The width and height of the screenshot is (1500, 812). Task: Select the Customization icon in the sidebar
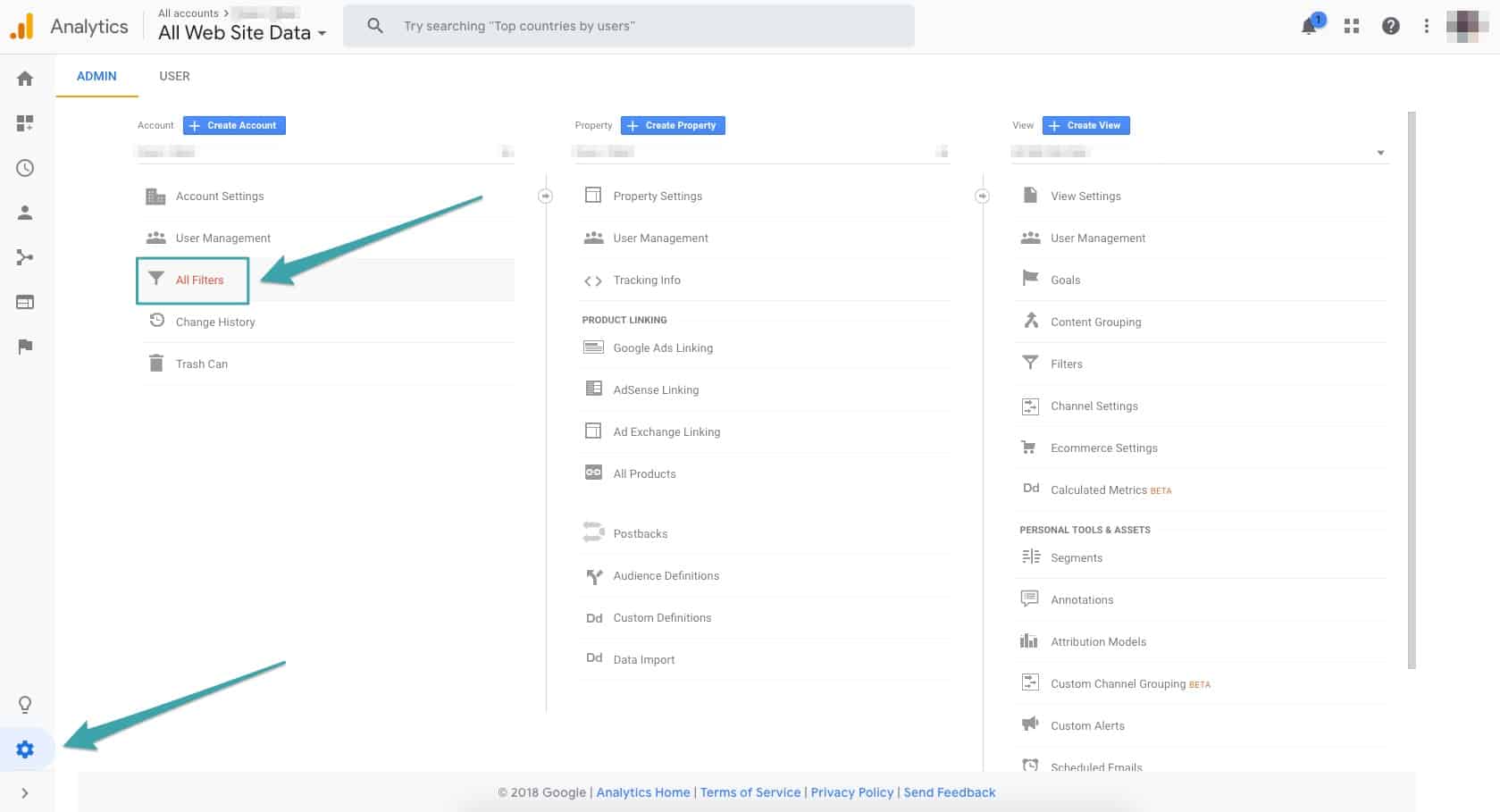click(25, 123)
